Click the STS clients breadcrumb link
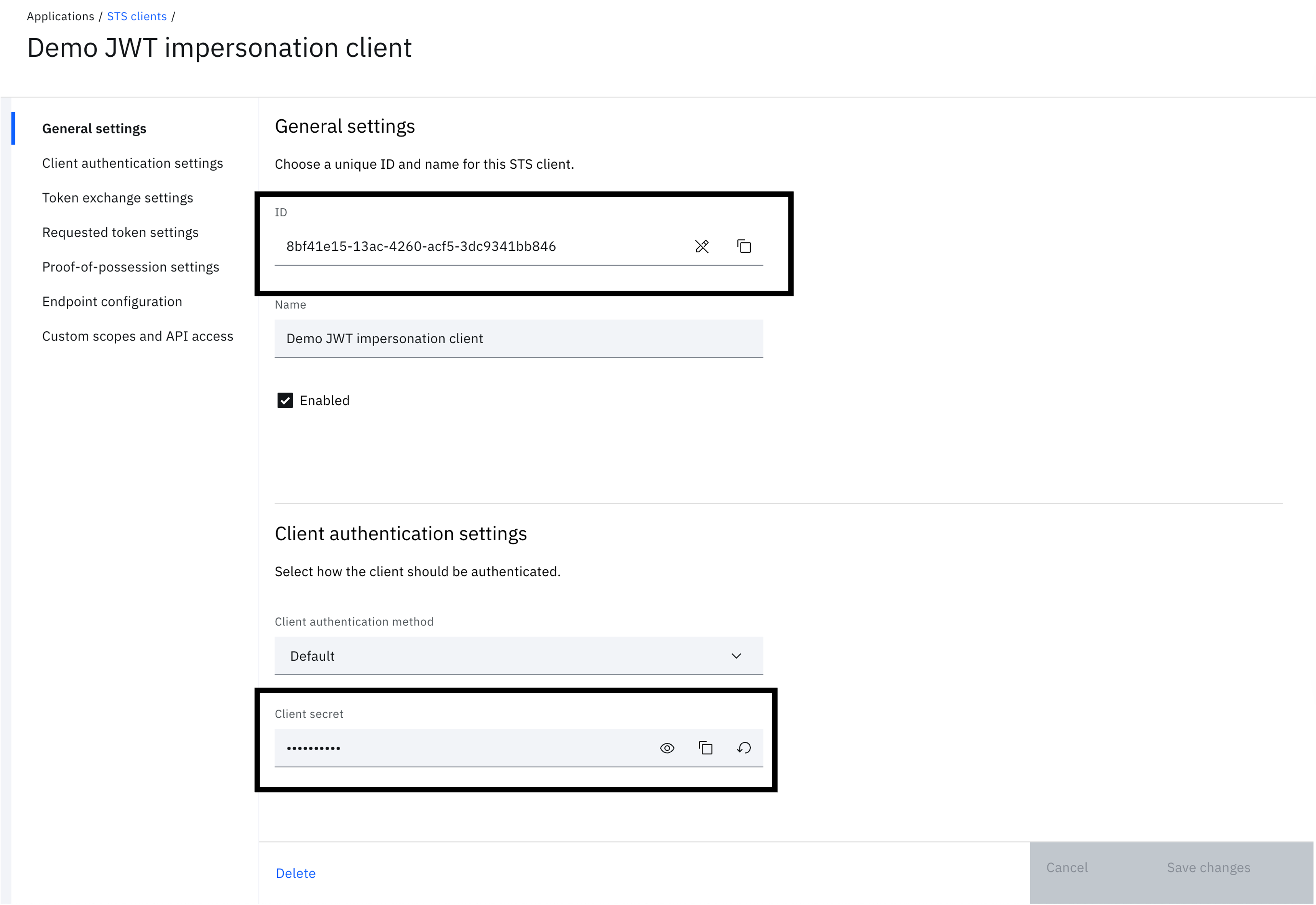1316x905 pixels. coord(137,16)
